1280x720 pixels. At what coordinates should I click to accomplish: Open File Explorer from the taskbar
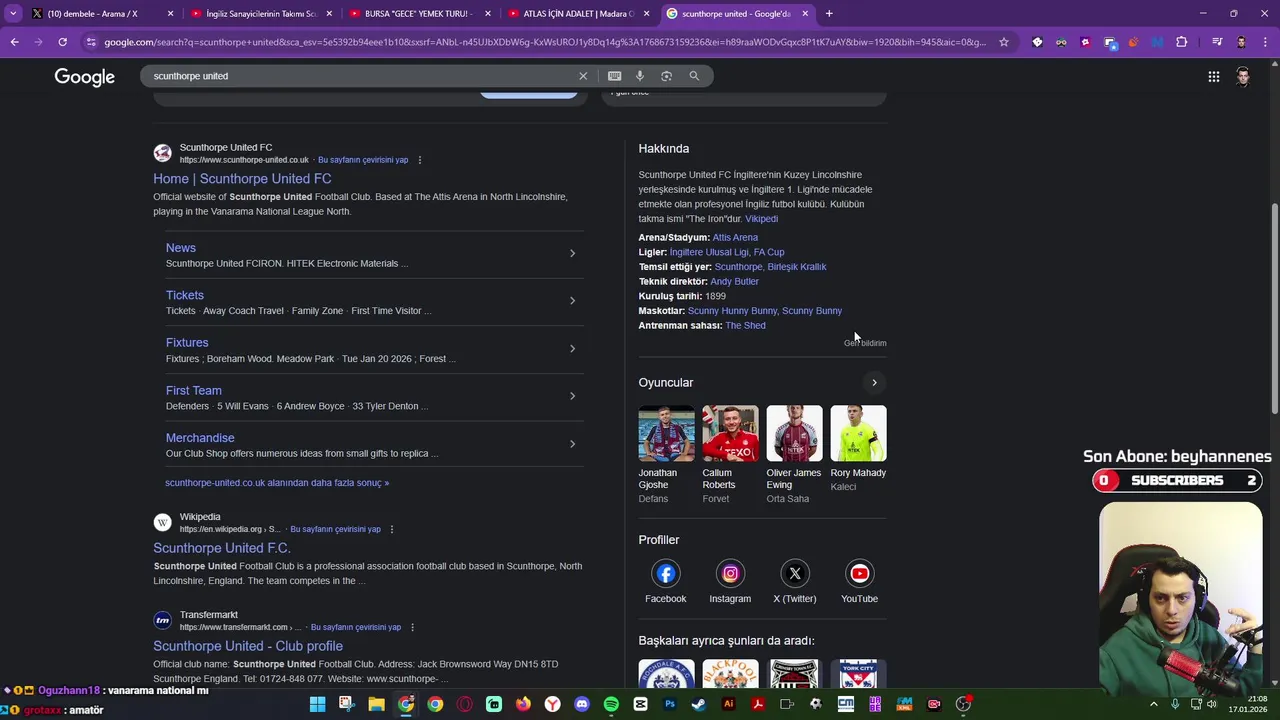[376, 704]
